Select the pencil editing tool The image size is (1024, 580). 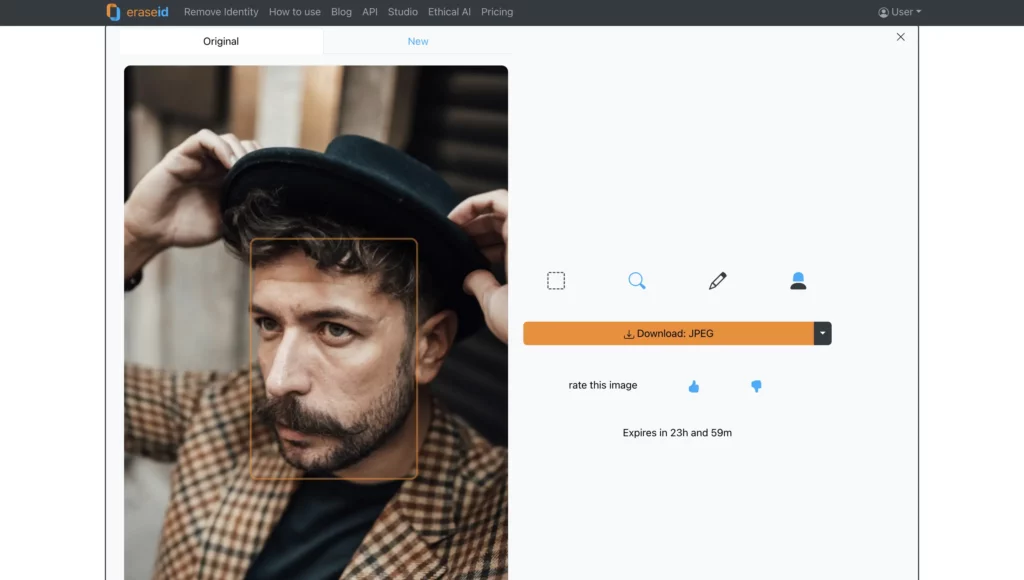717,280
